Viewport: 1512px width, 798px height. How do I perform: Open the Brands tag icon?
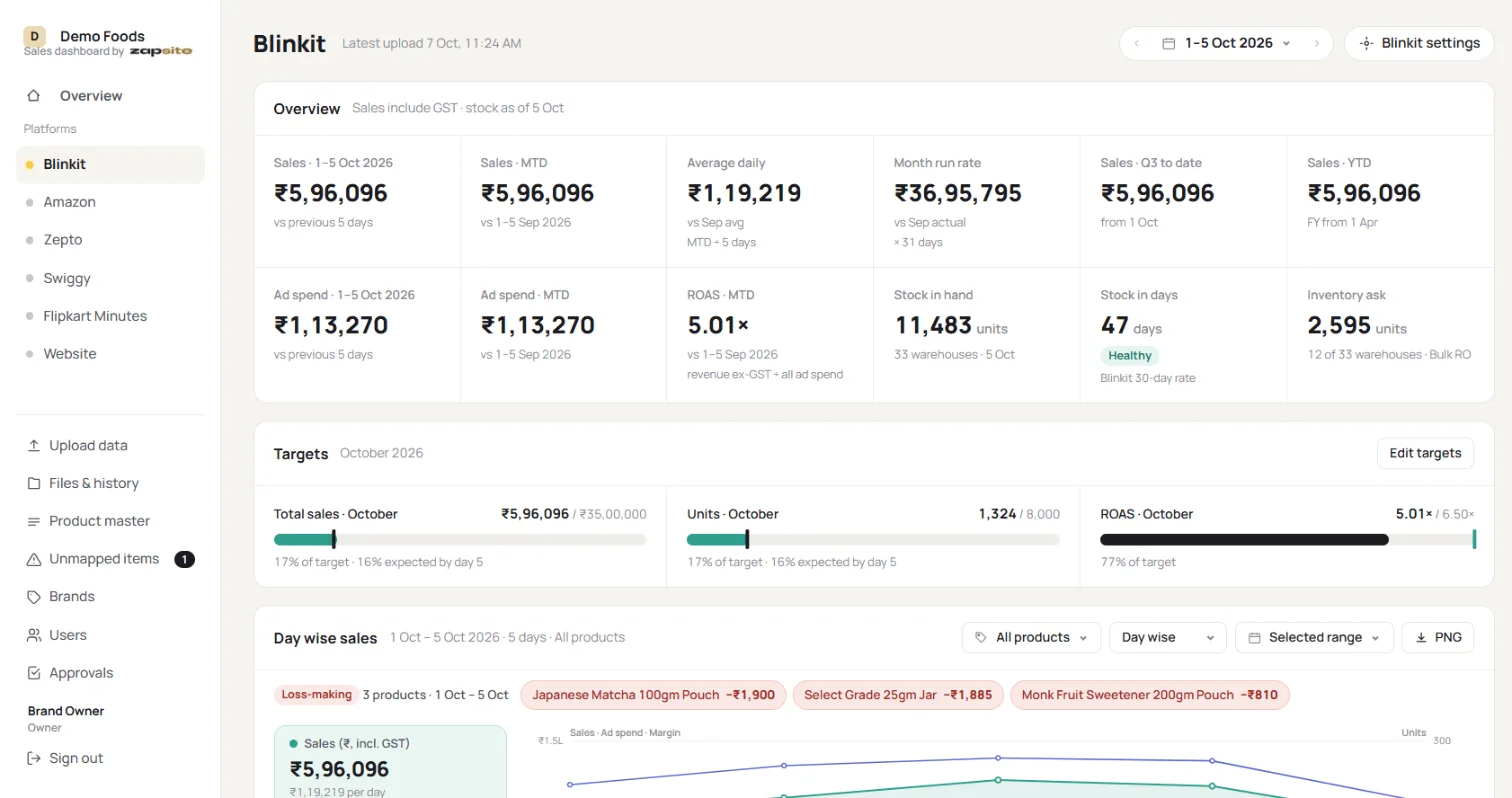tap(34, 597)
